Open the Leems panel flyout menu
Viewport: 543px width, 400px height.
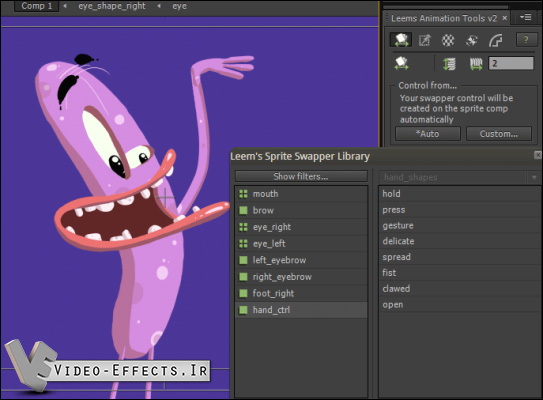[x=526, y=17]
